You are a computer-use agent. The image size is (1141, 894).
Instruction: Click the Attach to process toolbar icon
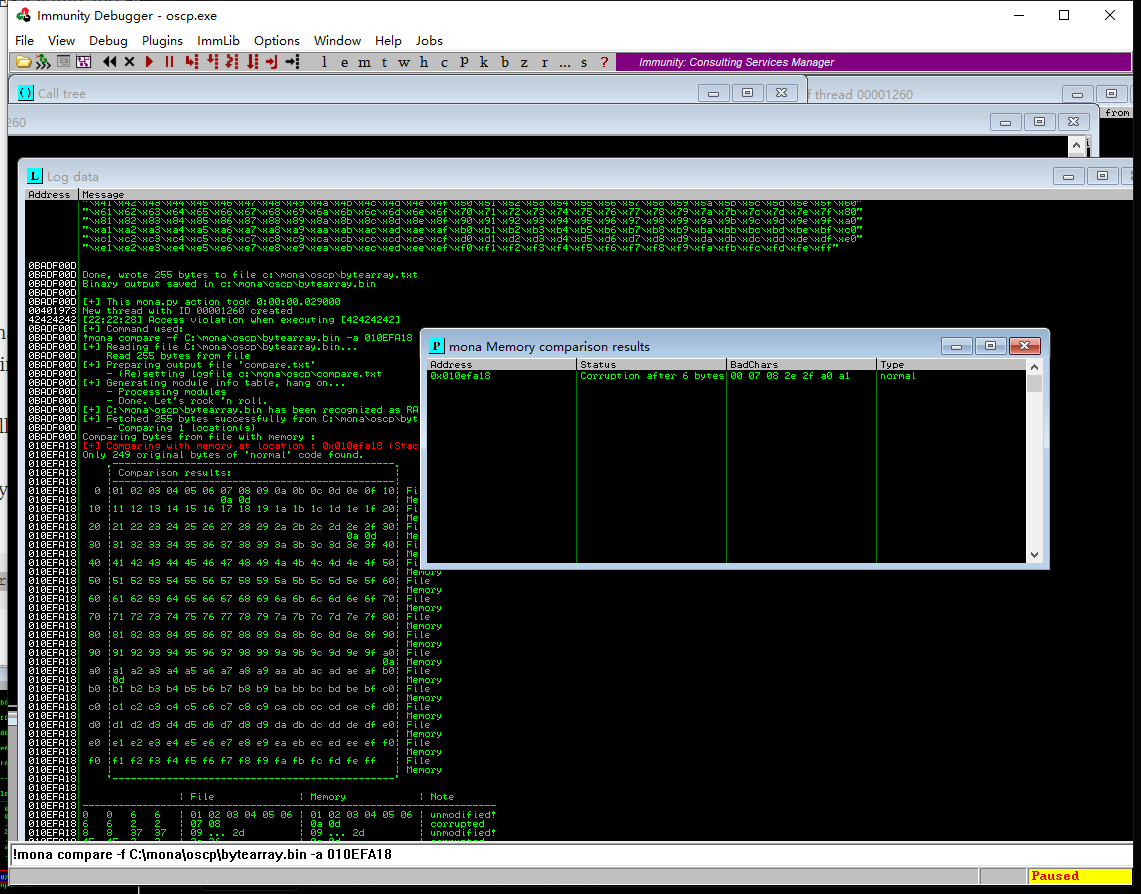(x=43, y=62)
